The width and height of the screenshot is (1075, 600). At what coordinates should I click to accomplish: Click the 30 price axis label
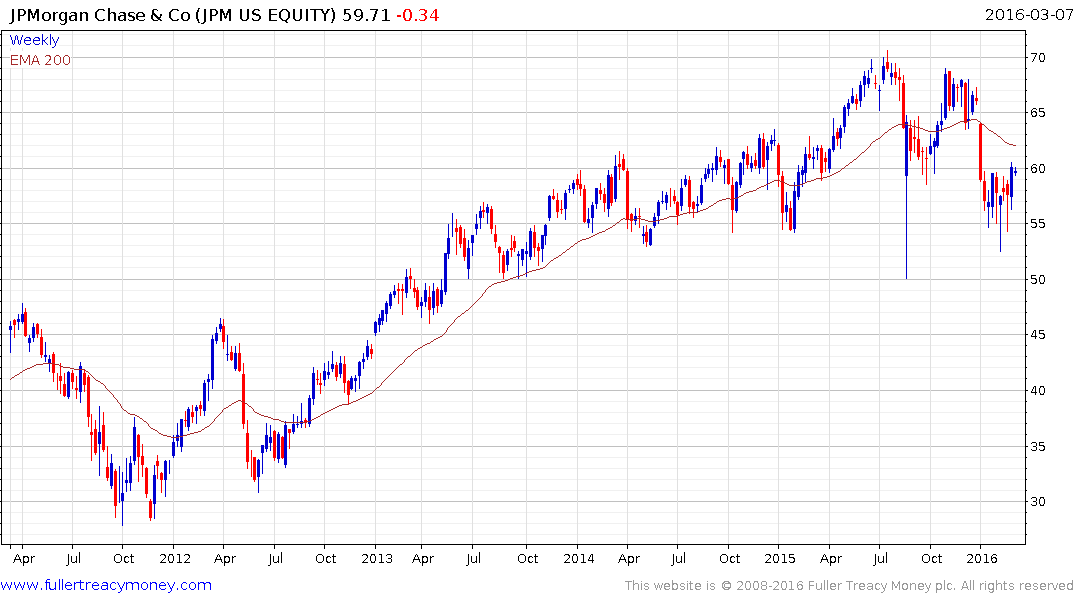point(1037,502)
